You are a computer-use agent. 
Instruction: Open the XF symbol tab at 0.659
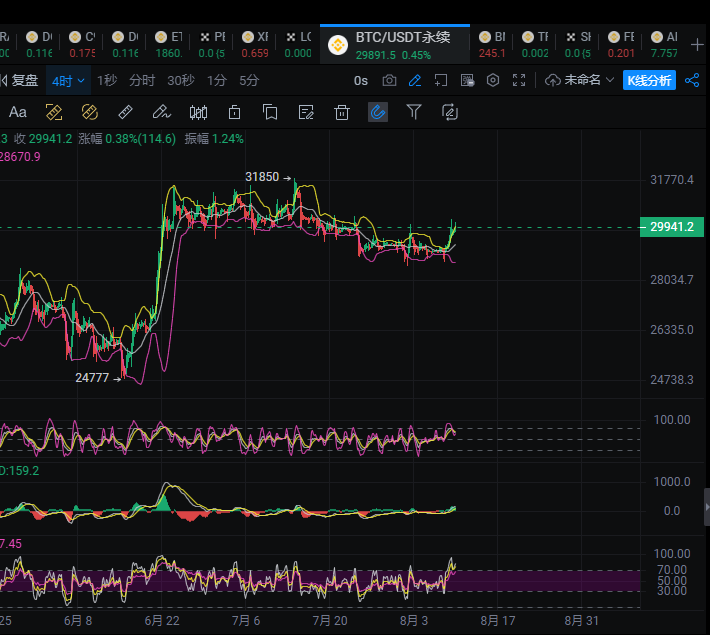coord(255,44)
